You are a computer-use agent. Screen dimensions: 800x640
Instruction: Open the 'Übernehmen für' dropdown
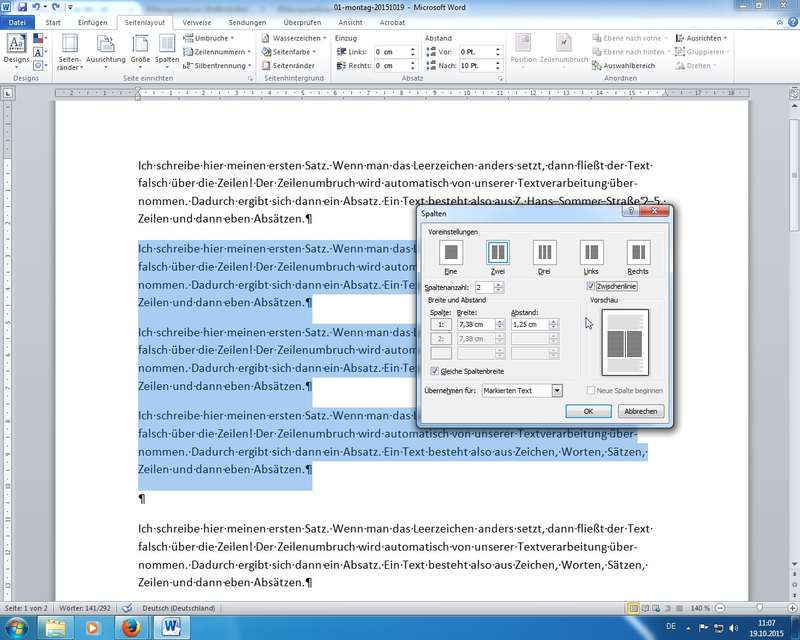tap(557, 390)
